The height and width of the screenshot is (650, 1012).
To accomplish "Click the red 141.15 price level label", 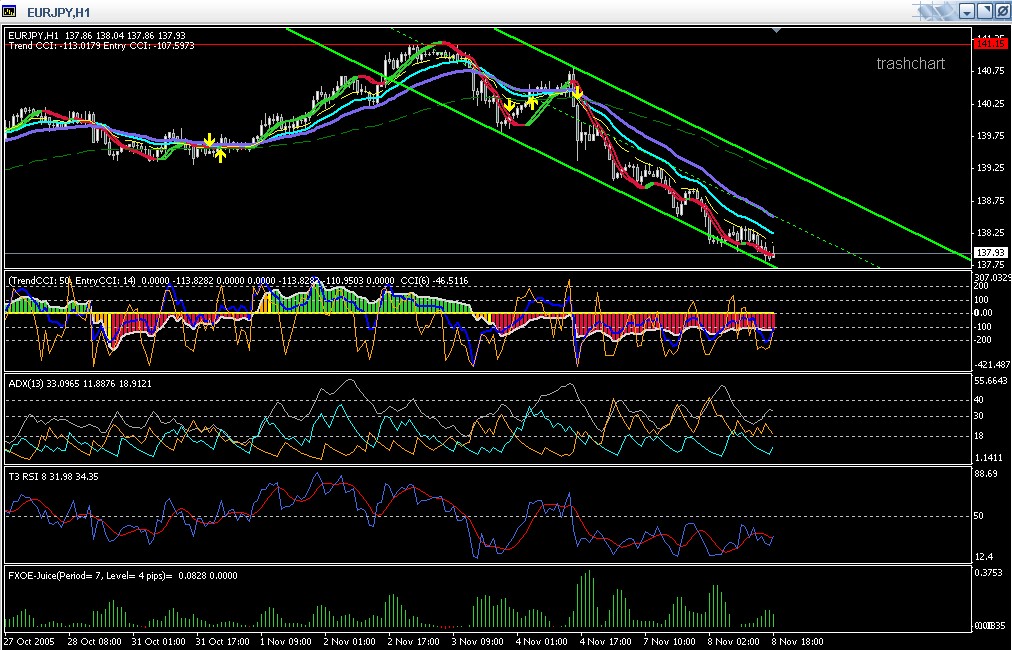I will click(x=991, y=44).
